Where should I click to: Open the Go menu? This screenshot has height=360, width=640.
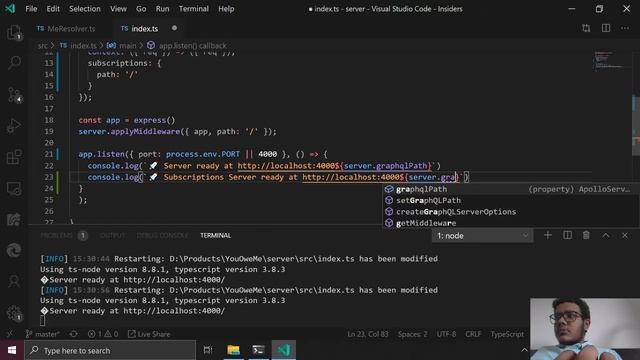(141, 9)
